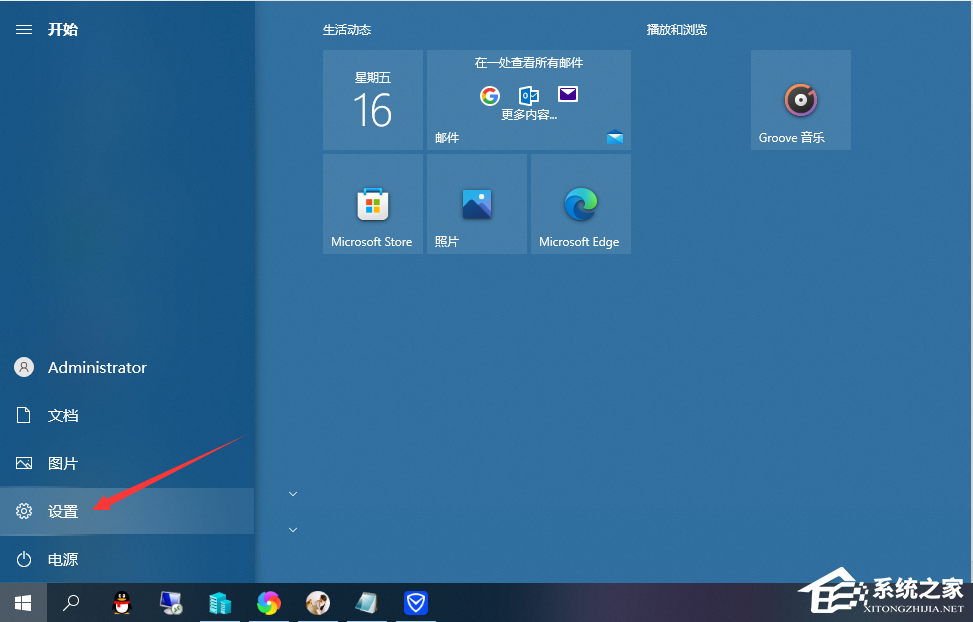973x622 pixels.
Task: Click the Power (电源) button
Action: [x=63, y=560]
